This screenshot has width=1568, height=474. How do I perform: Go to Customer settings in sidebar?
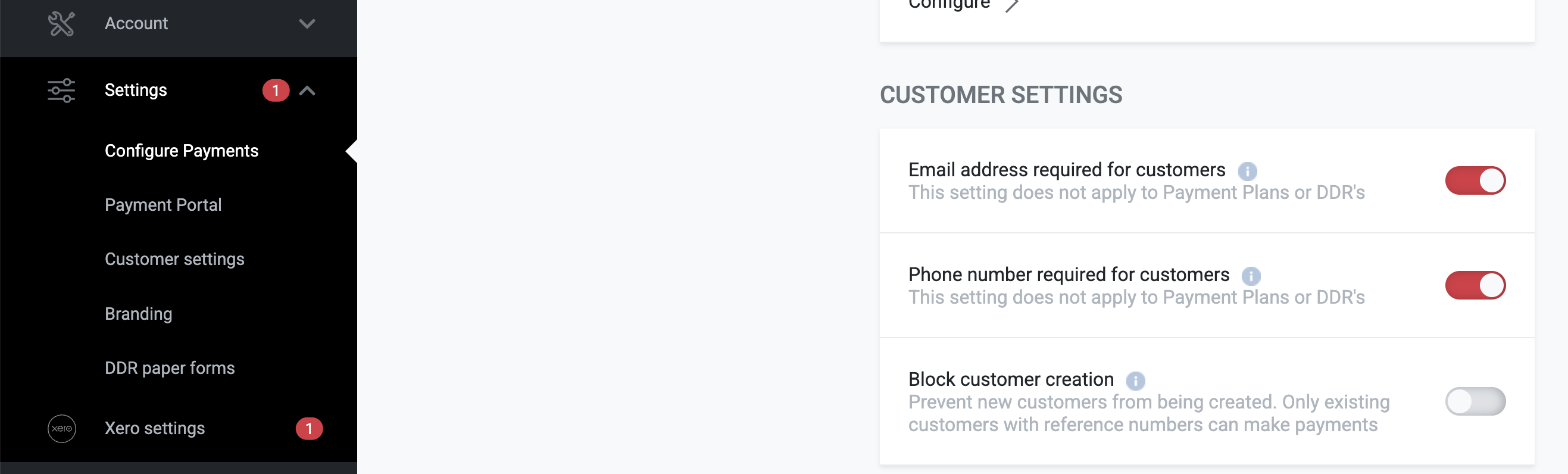pyautogui.click(x=174, y=259)
